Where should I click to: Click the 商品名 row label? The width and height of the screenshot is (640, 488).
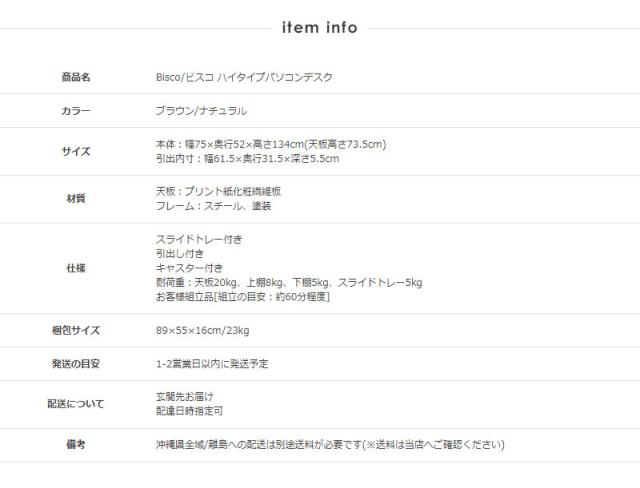[75, 77]
